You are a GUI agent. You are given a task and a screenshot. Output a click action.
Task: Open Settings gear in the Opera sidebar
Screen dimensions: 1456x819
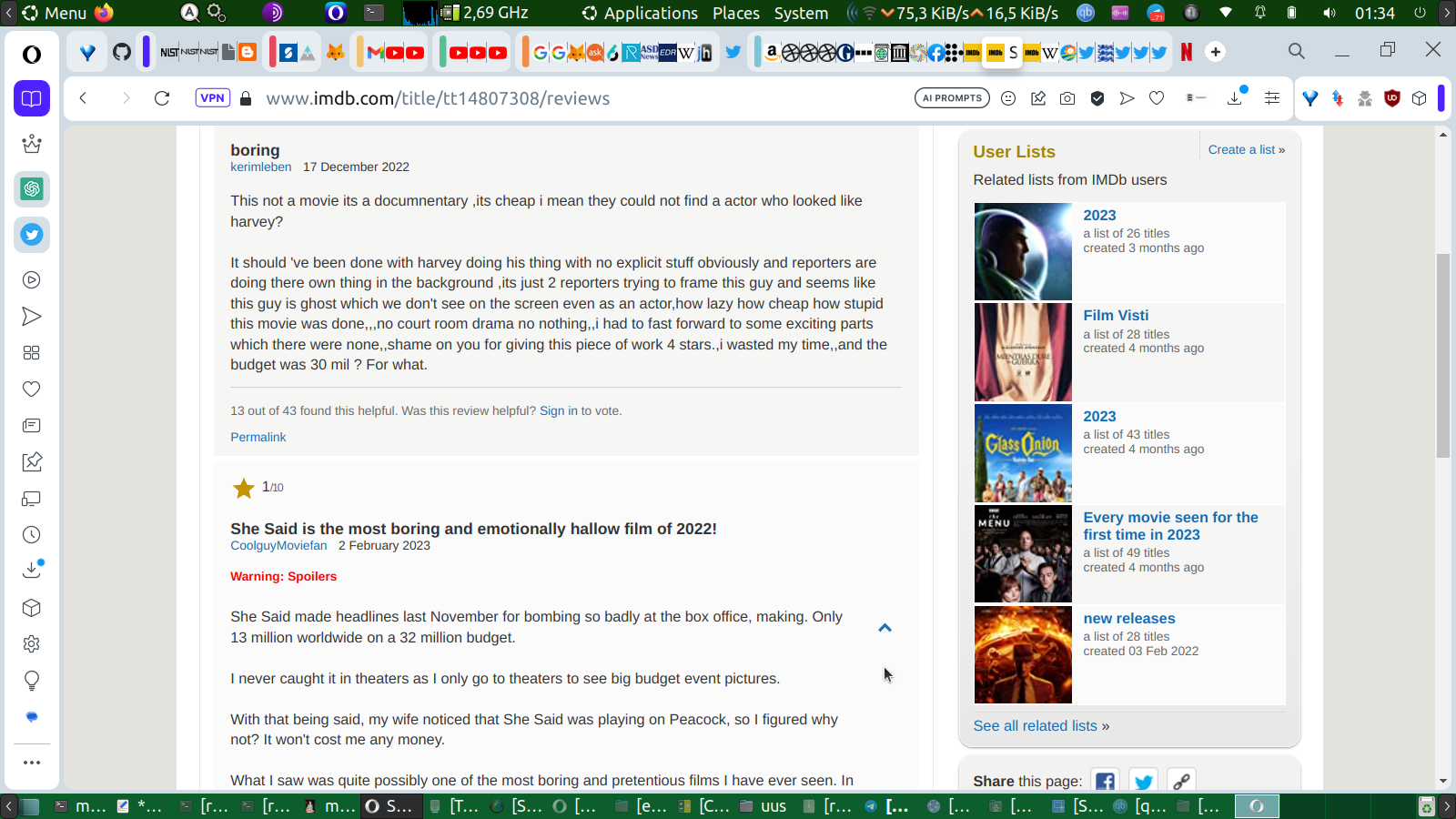tap(32, 644)
